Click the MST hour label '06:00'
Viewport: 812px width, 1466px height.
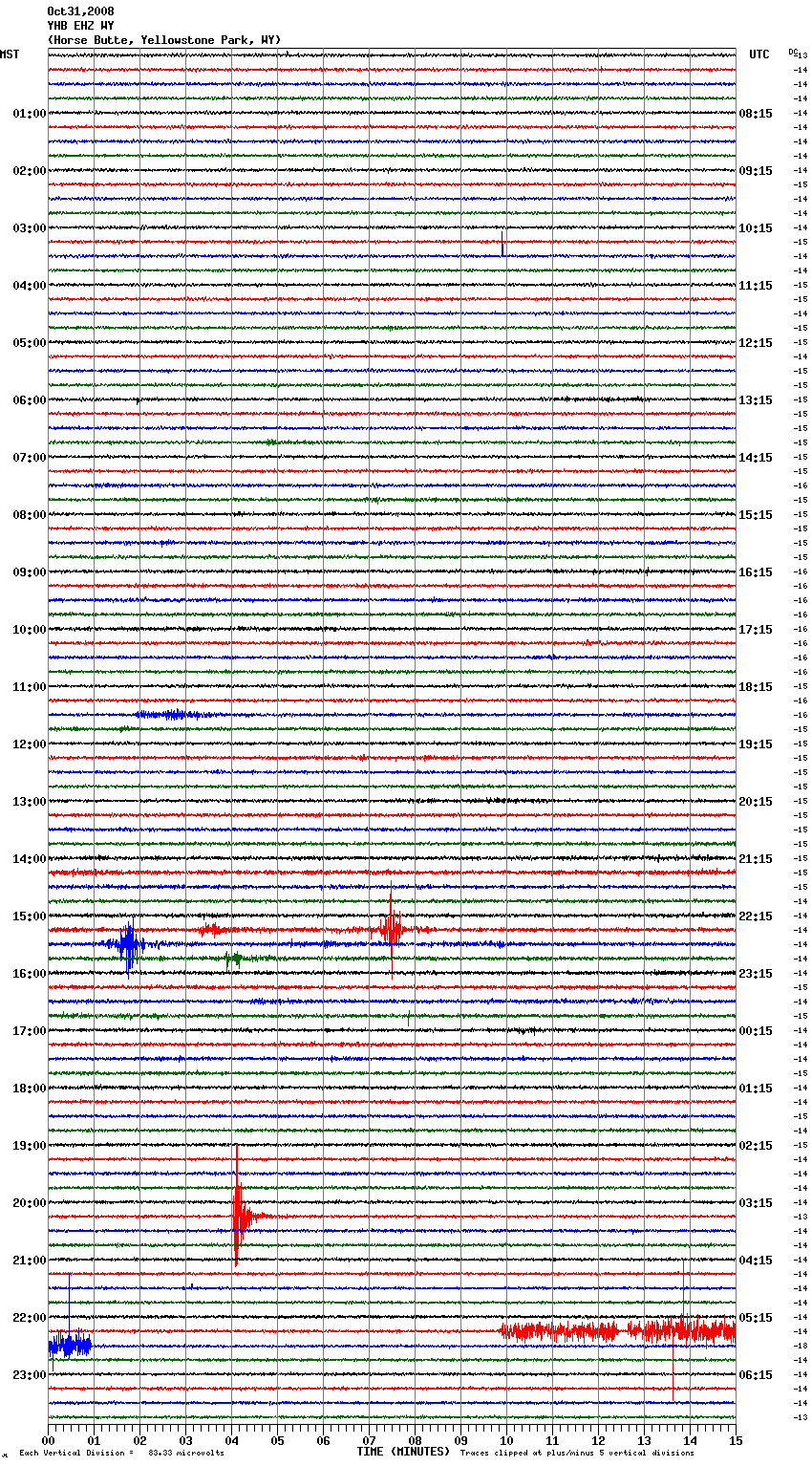tap(30, 400)
